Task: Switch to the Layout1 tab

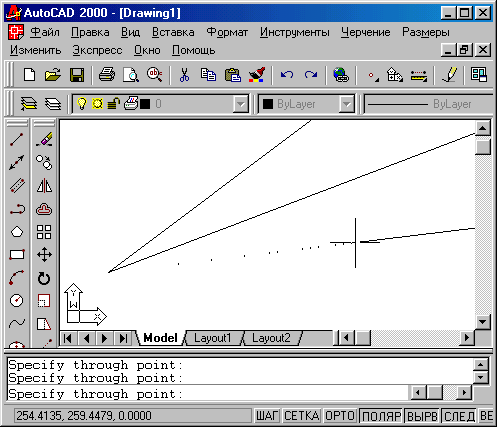Action: pyautogui.click(x=213, y=338)
